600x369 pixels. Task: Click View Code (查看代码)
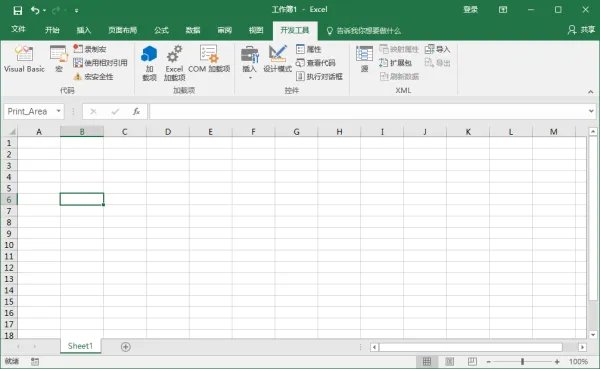pyautogui.click(x=316, y=63)
